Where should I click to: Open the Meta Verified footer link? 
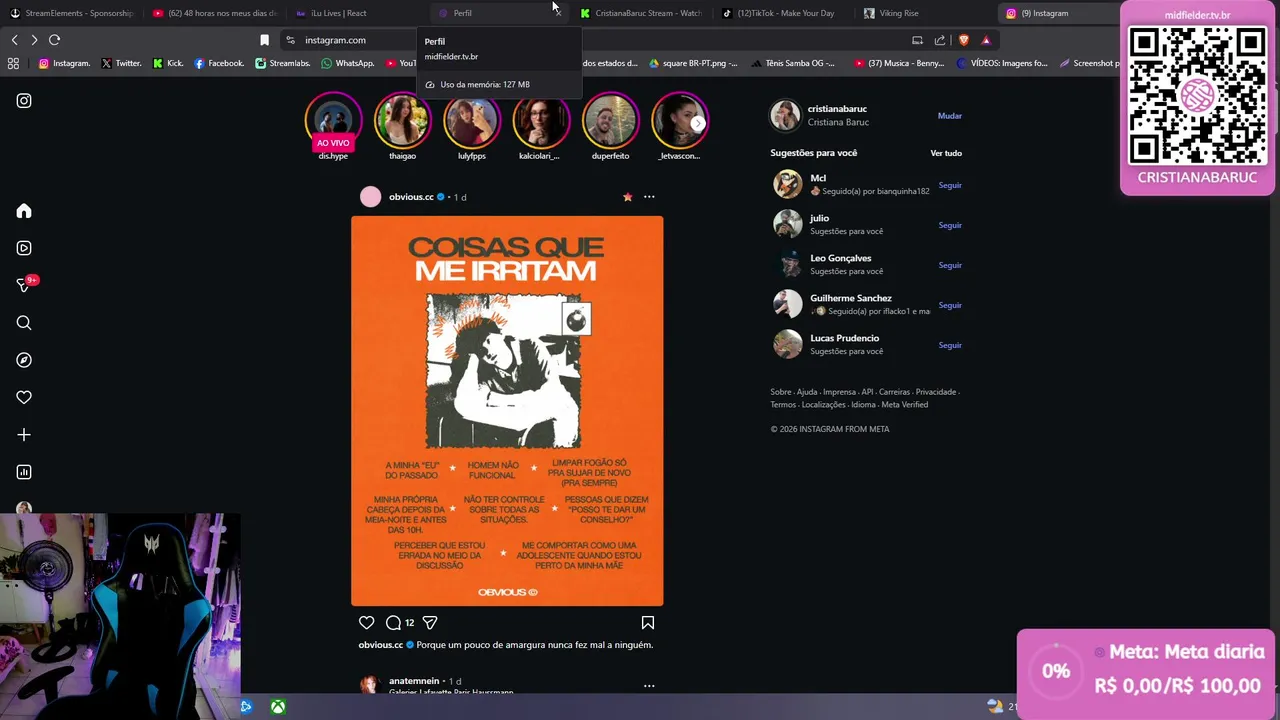click(904, 405)
